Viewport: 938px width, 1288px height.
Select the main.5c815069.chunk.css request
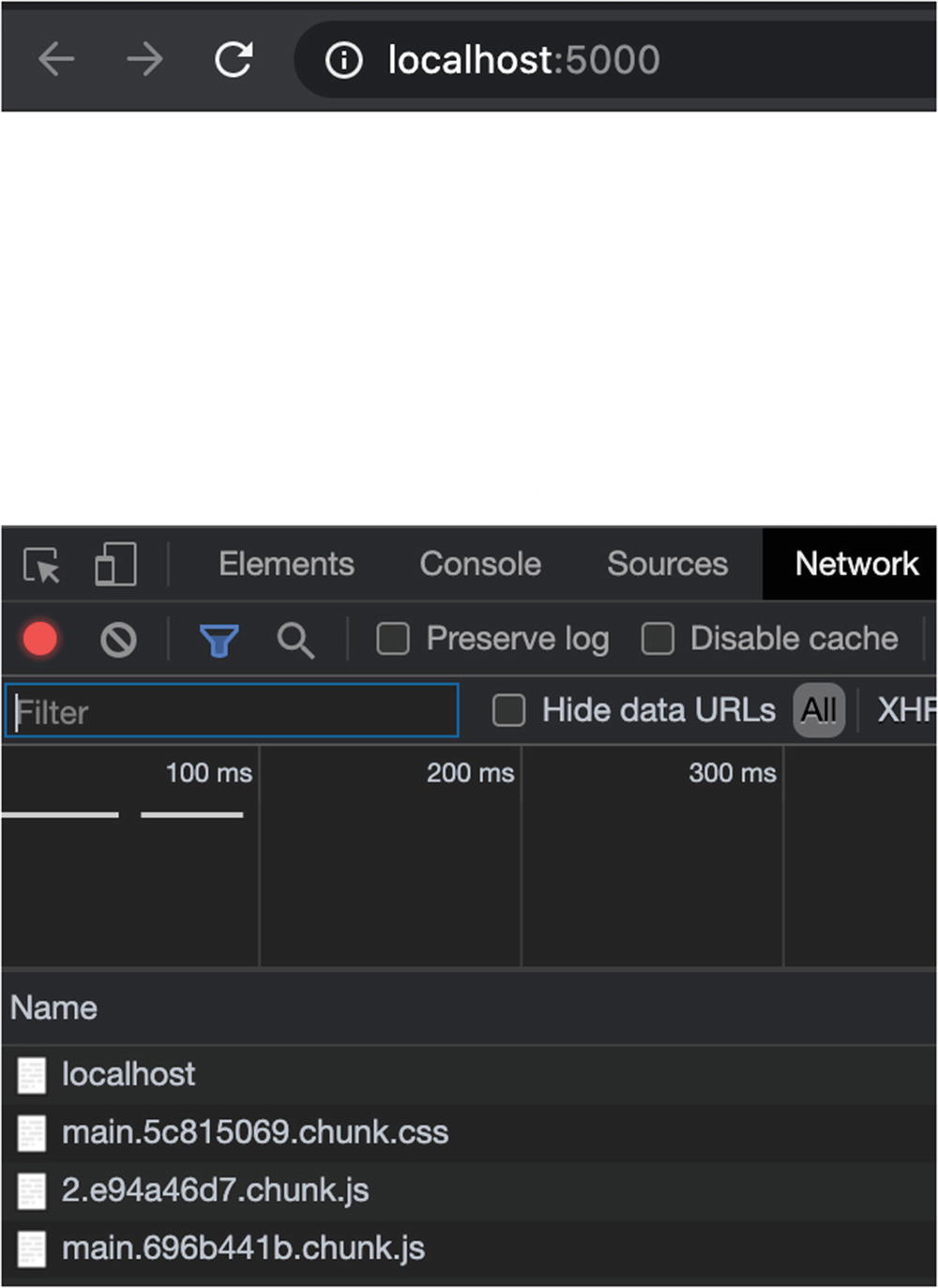click(255, 1132)
